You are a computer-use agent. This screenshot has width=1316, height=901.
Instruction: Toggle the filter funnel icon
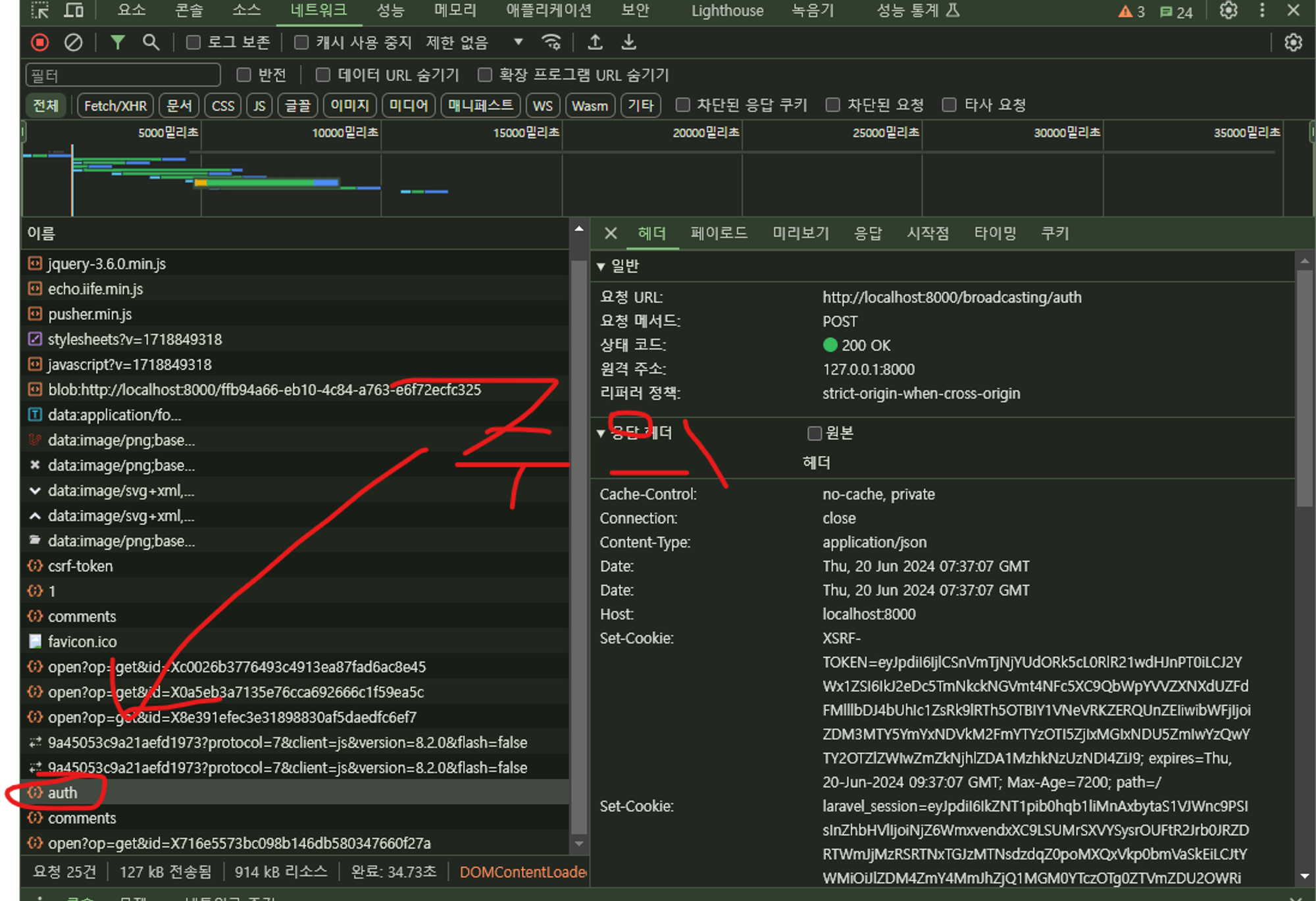point(117,43)
